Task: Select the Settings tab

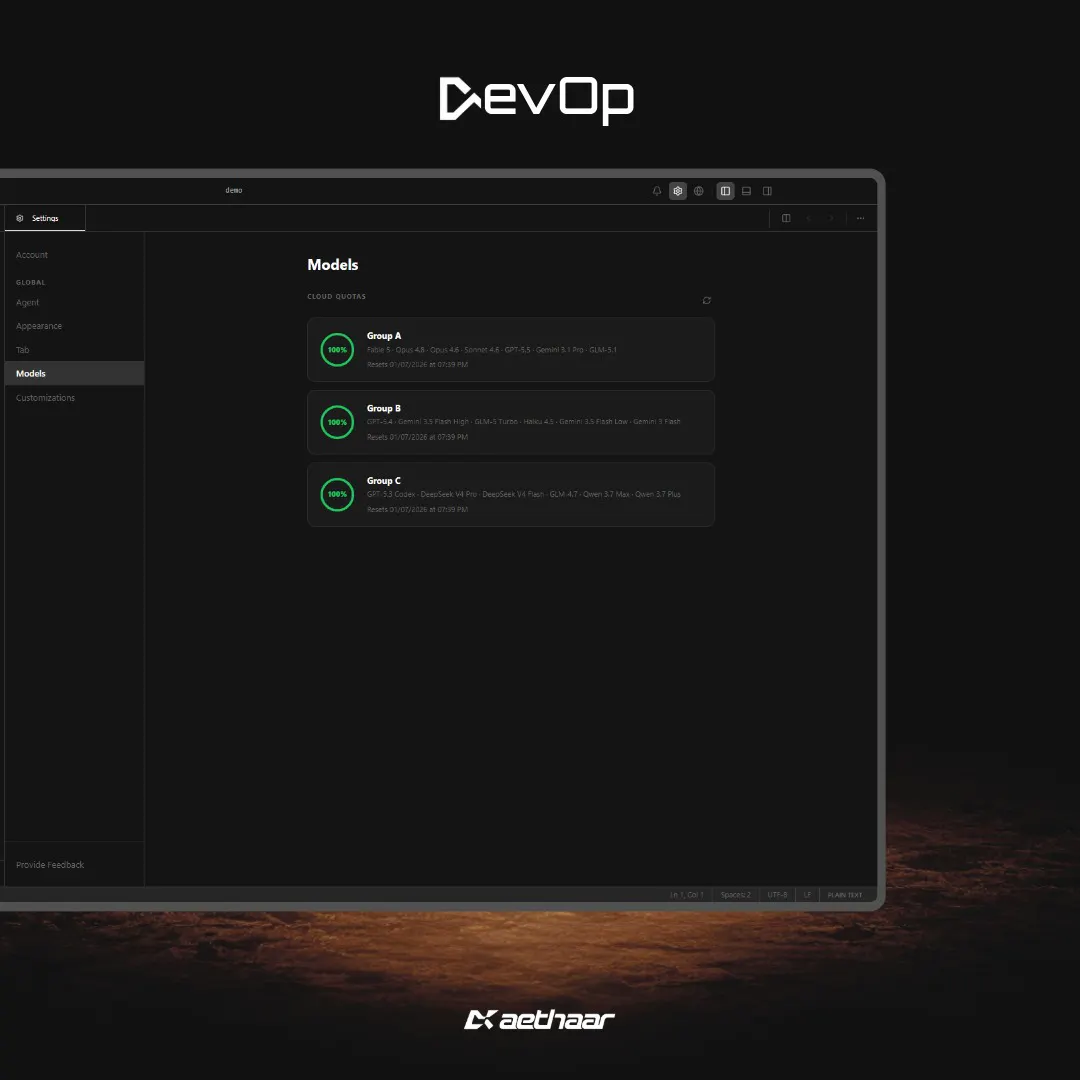Action: click(45, 218)
